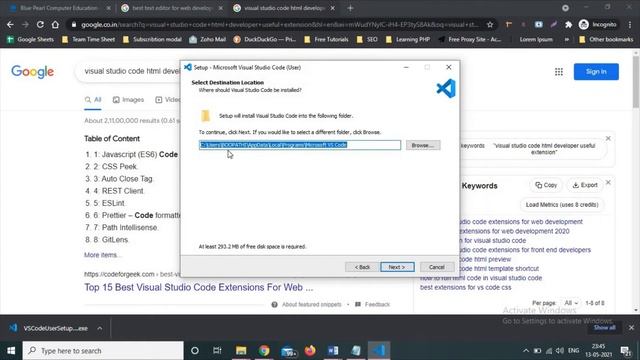Image resolution: width=640 pixels, height=360 pixels.
Task: Click the Sign in button
Action: [596, 72]
